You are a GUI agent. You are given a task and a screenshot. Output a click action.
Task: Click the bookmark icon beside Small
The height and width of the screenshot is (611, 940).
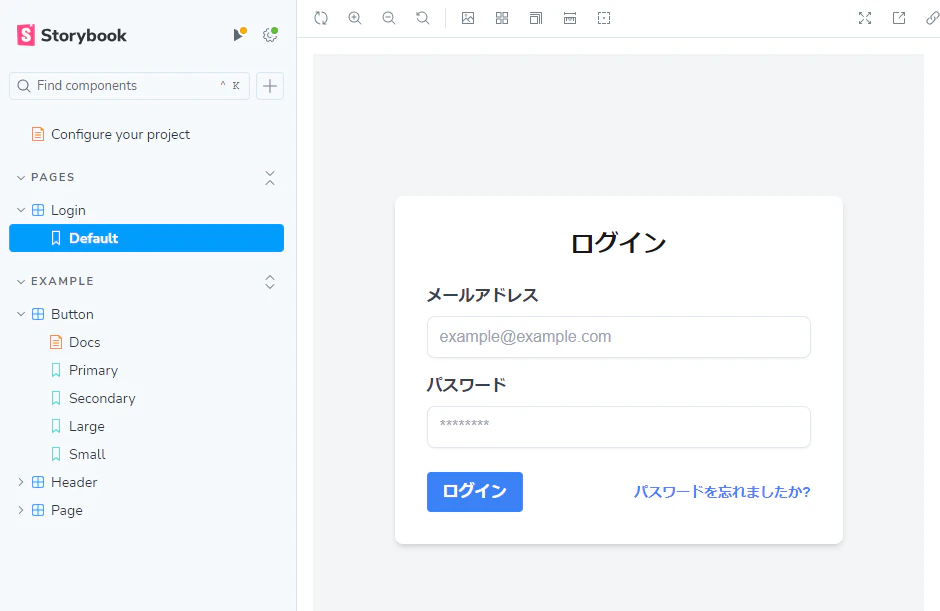[56, 454]
